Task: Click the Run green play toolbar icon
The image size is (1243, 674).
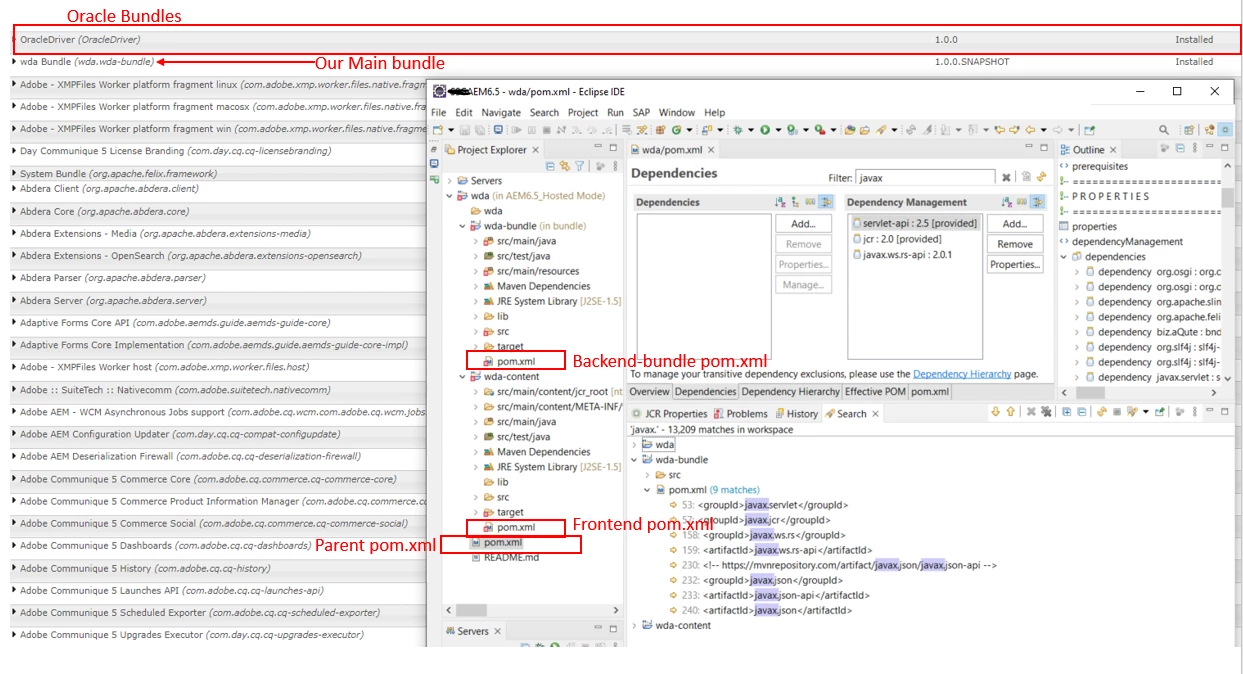Action: point(765,130)
